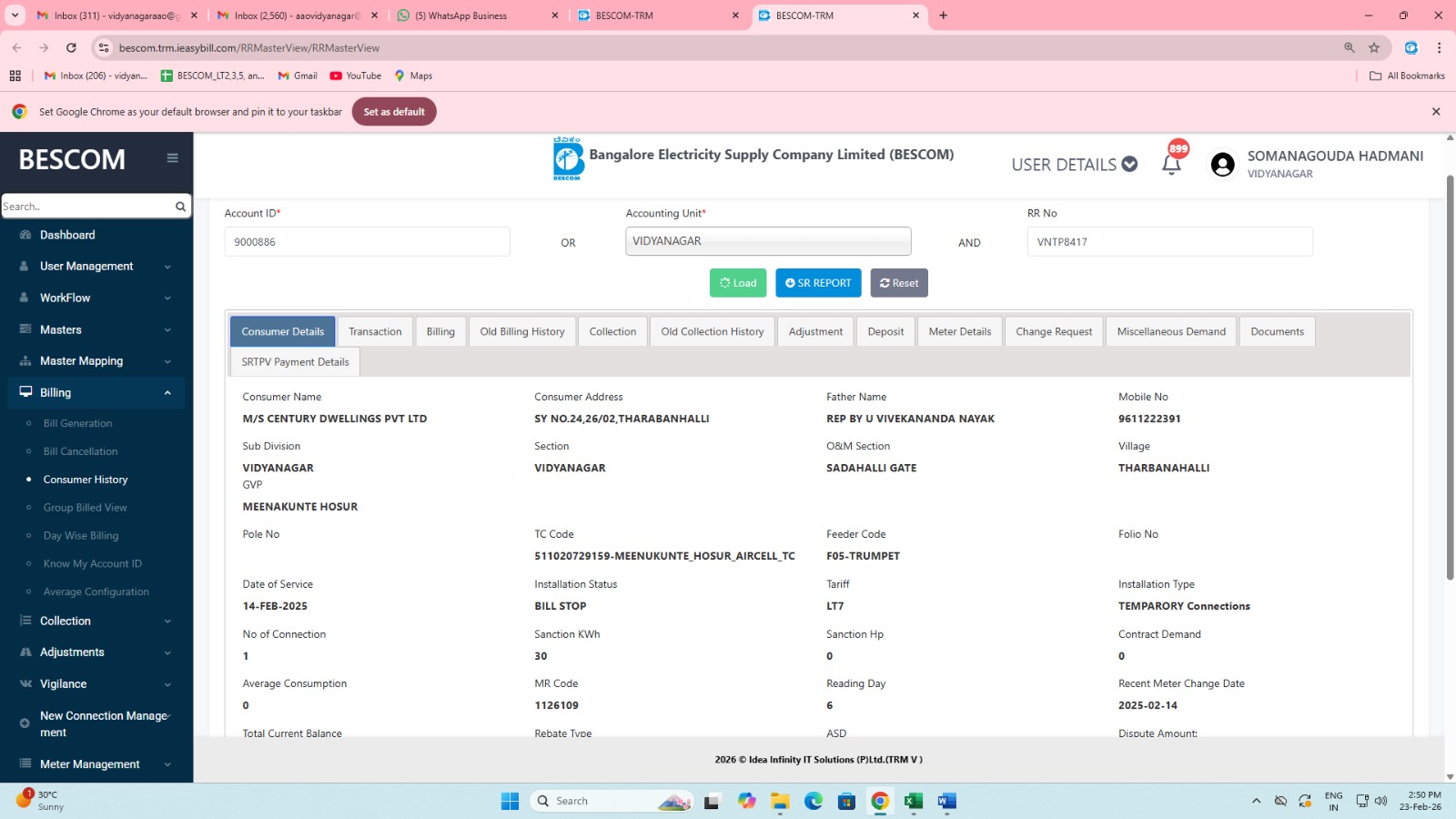This screenshot has height=819, width=1456.
Task: Click the Chrome icon in the taskbar
Action: click(880, 801)
